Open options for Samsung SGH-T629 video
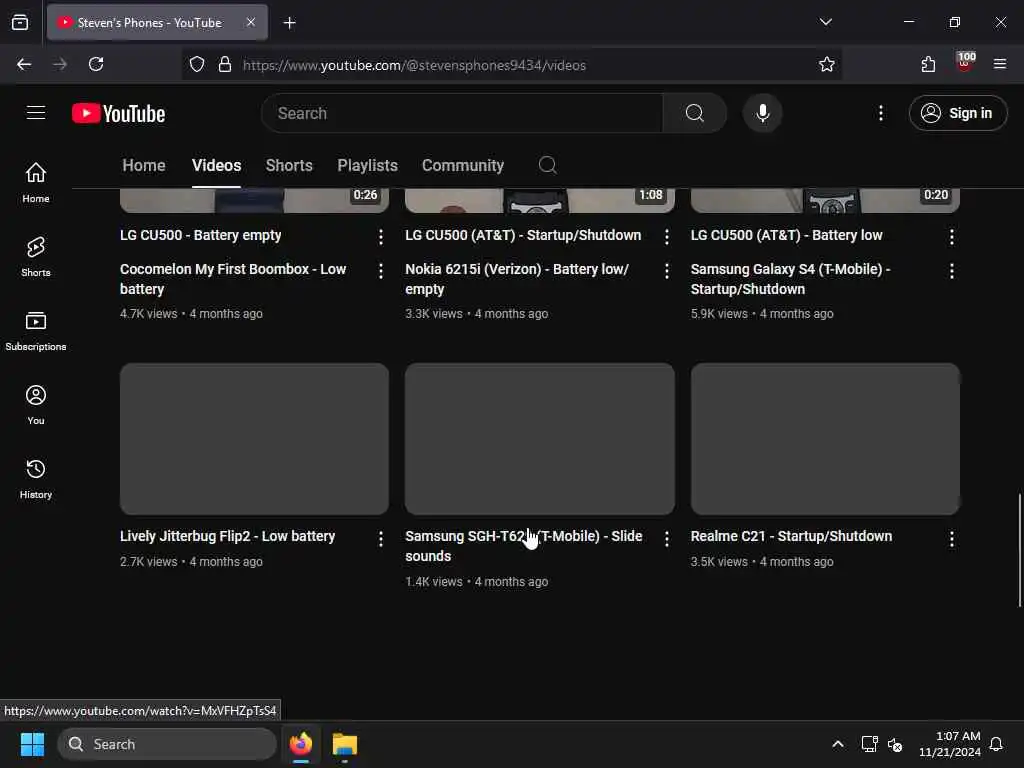Image resolution: width=1024 pixels, height=768 pixels. [666, 538]
